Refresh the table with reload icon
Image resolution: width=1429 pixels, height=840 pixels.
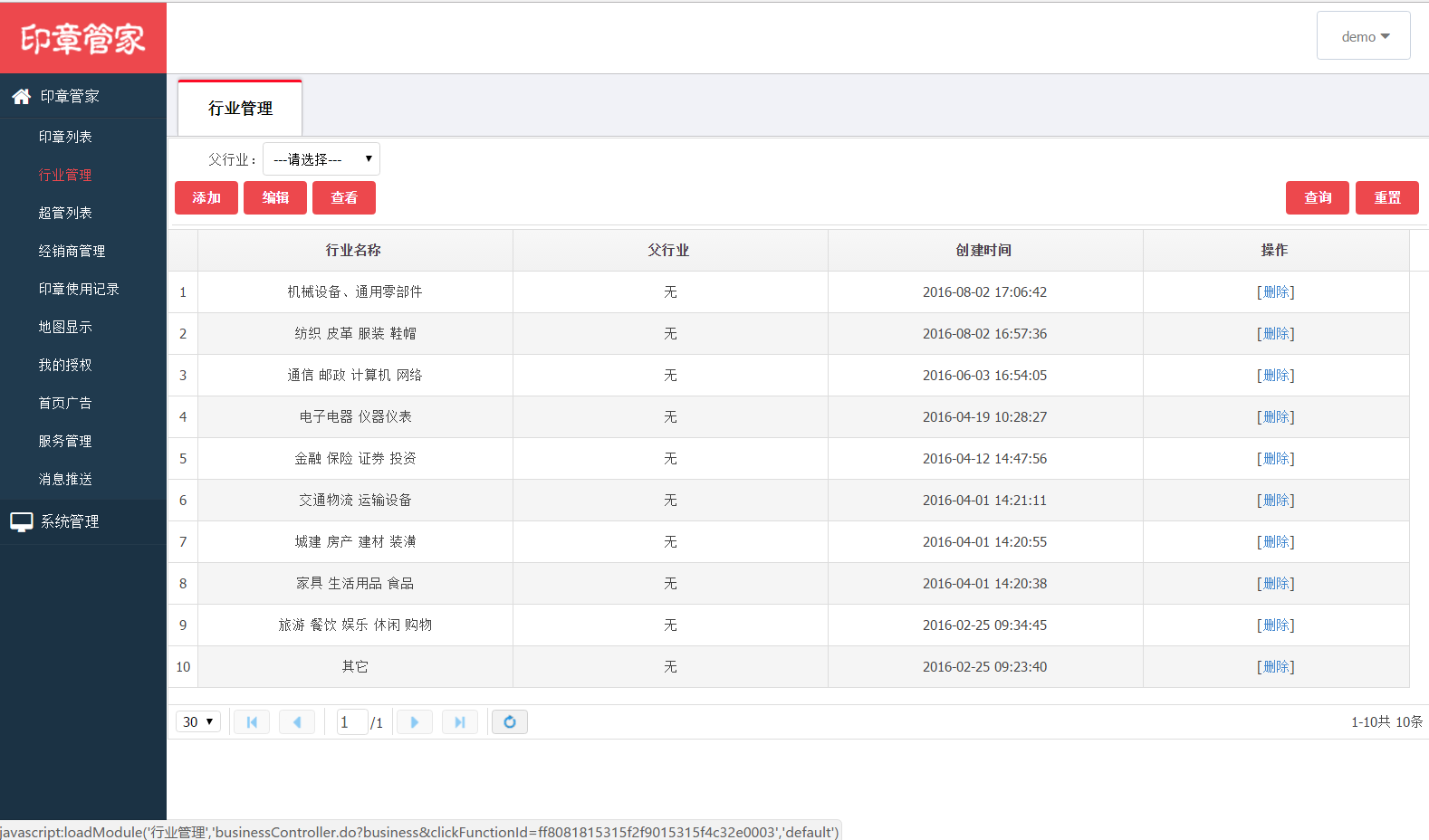(x=510, y=722)
